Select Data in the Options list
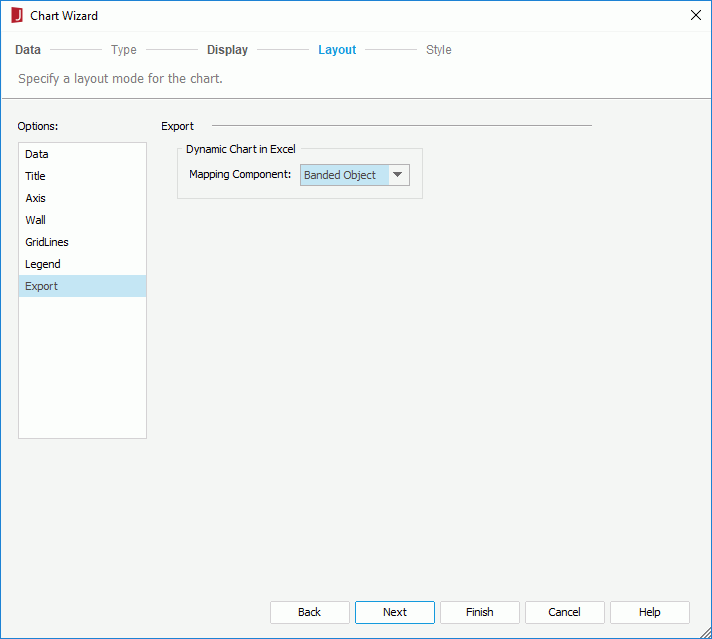The image size is (712, 639). [x=82, y=154]
